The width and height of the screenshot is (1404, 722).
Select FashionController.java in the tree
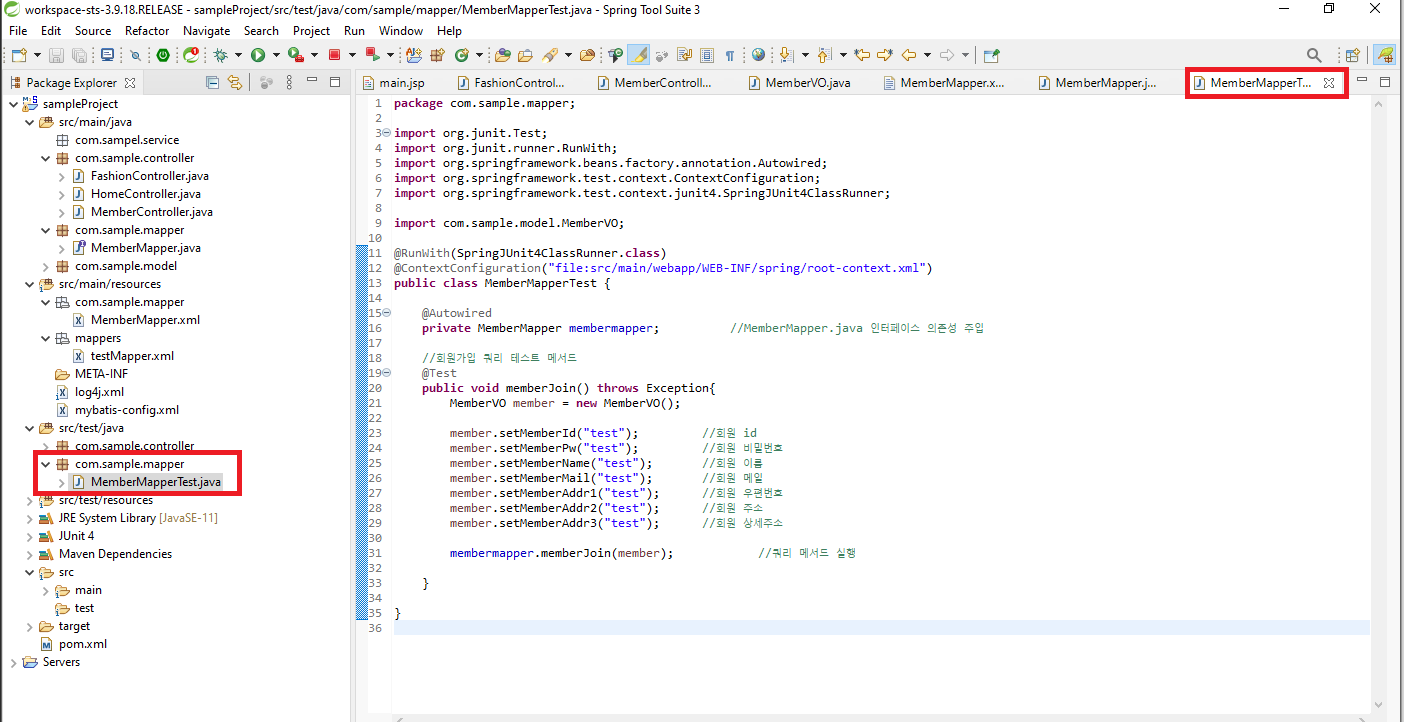tap(149, 176)
